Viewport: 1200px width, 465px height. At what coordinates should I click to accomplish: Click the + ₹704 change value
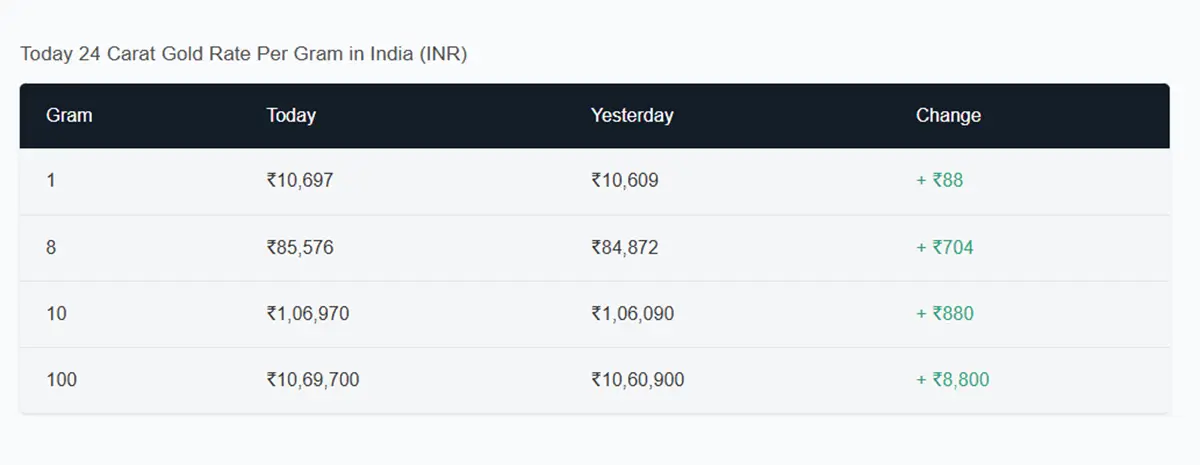coord(944,247)
